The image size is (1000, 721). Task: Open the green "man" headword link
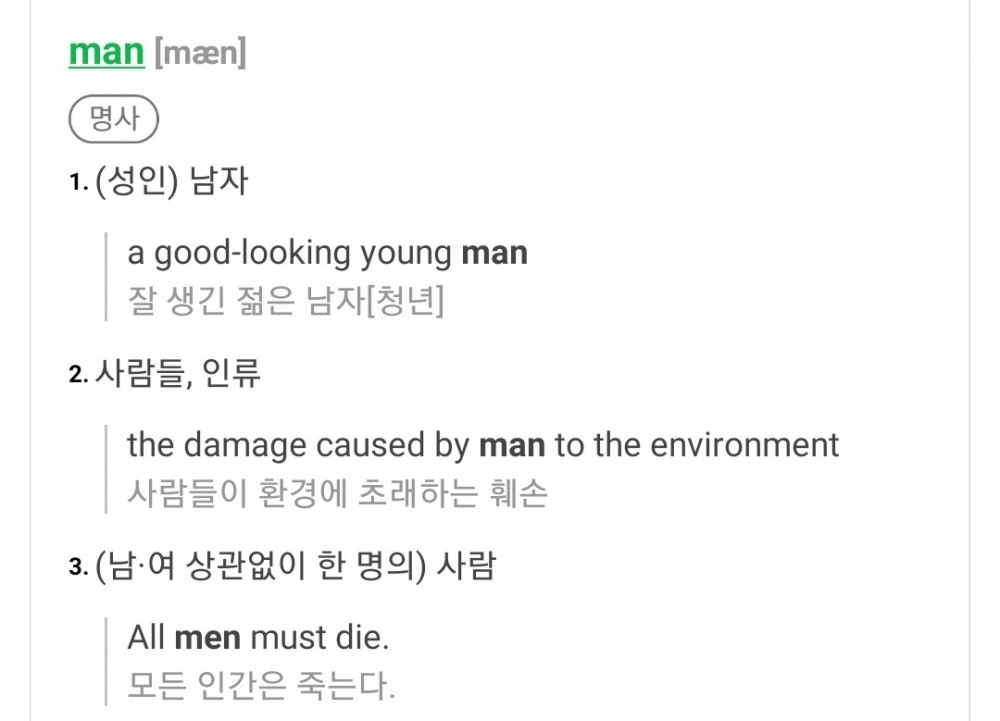107,52
